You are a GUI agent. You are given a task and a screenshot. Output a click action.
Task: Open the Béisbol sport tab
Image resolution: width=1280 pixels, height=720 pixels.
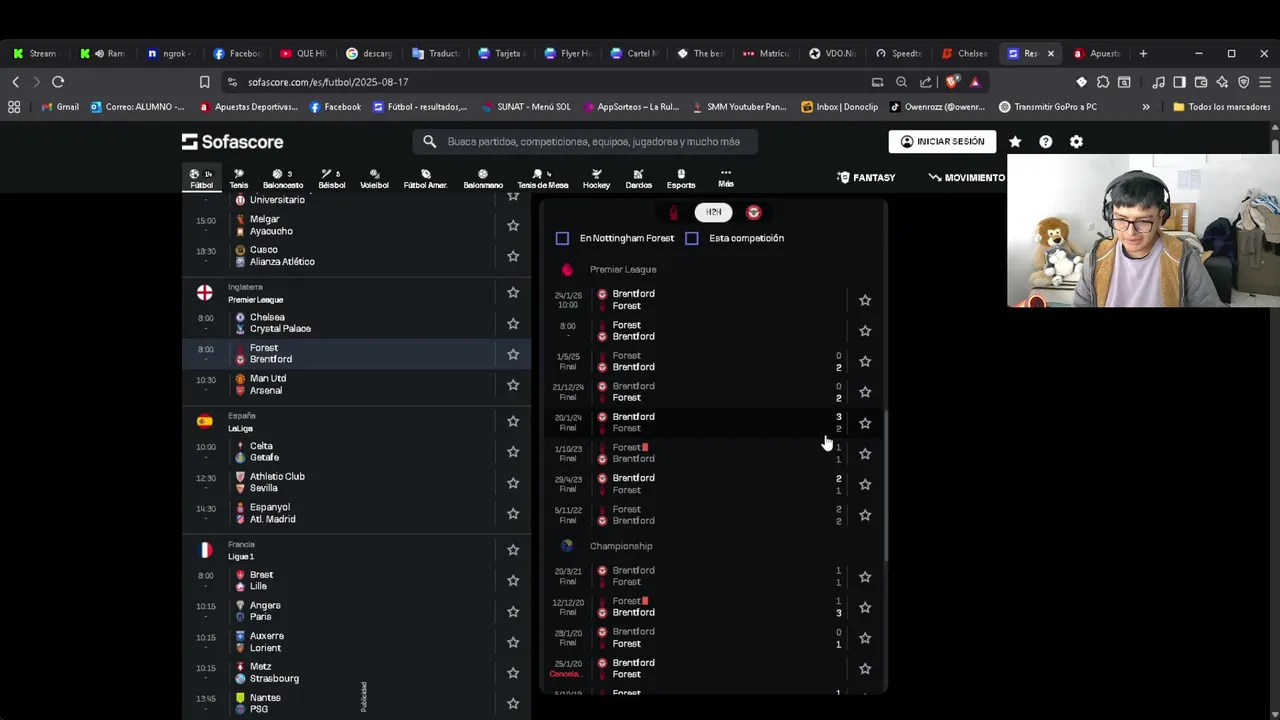click(x=331, y=179)
